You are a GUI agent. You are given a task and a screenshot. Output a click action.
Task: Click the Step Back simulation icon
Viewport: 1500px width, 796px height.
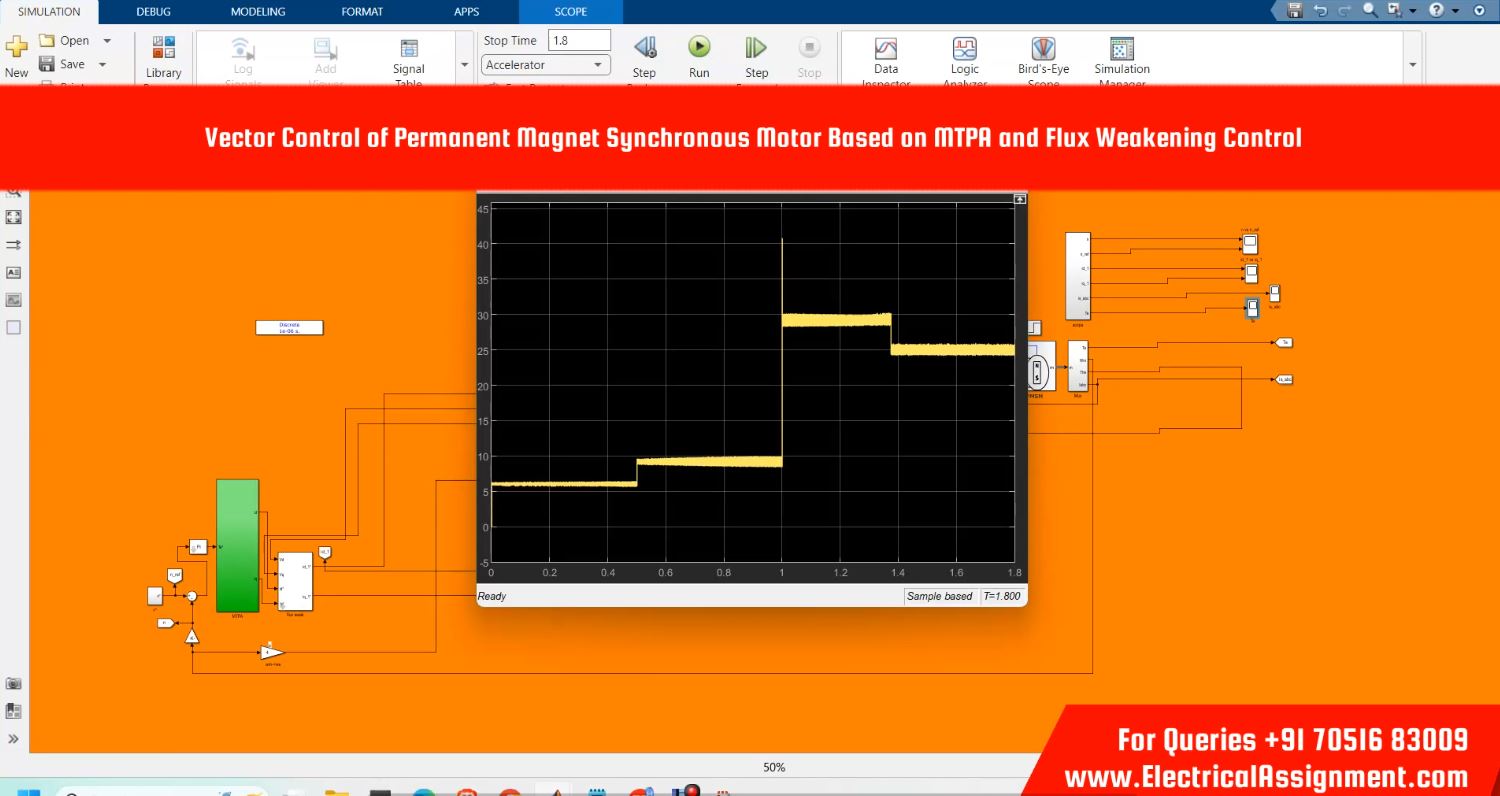pos(644,48)
